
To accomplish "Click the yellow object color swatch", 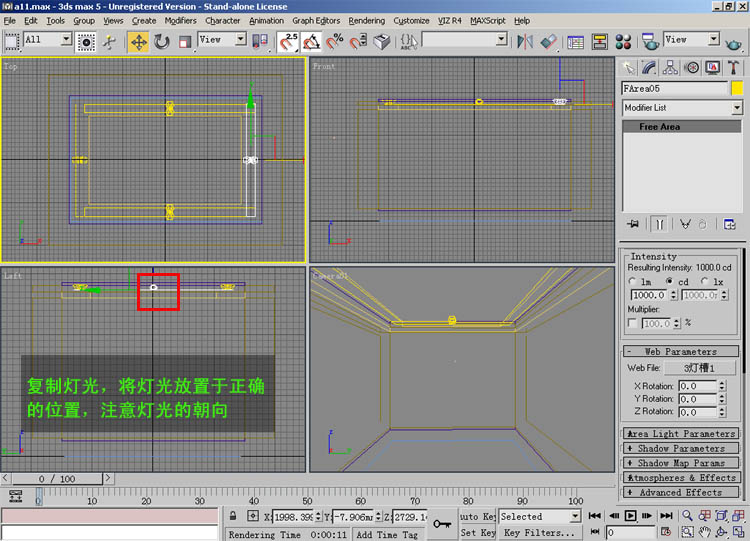I will coord(737,88).
